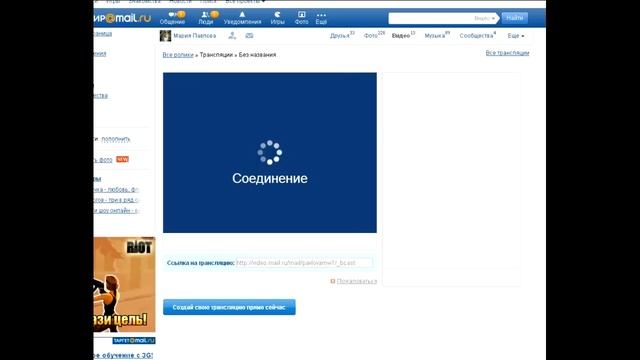Expand the Еще dropdown in profile tabs
Image resolution: width=640 pixels, height=360 pixels.
tap(516, 36)
